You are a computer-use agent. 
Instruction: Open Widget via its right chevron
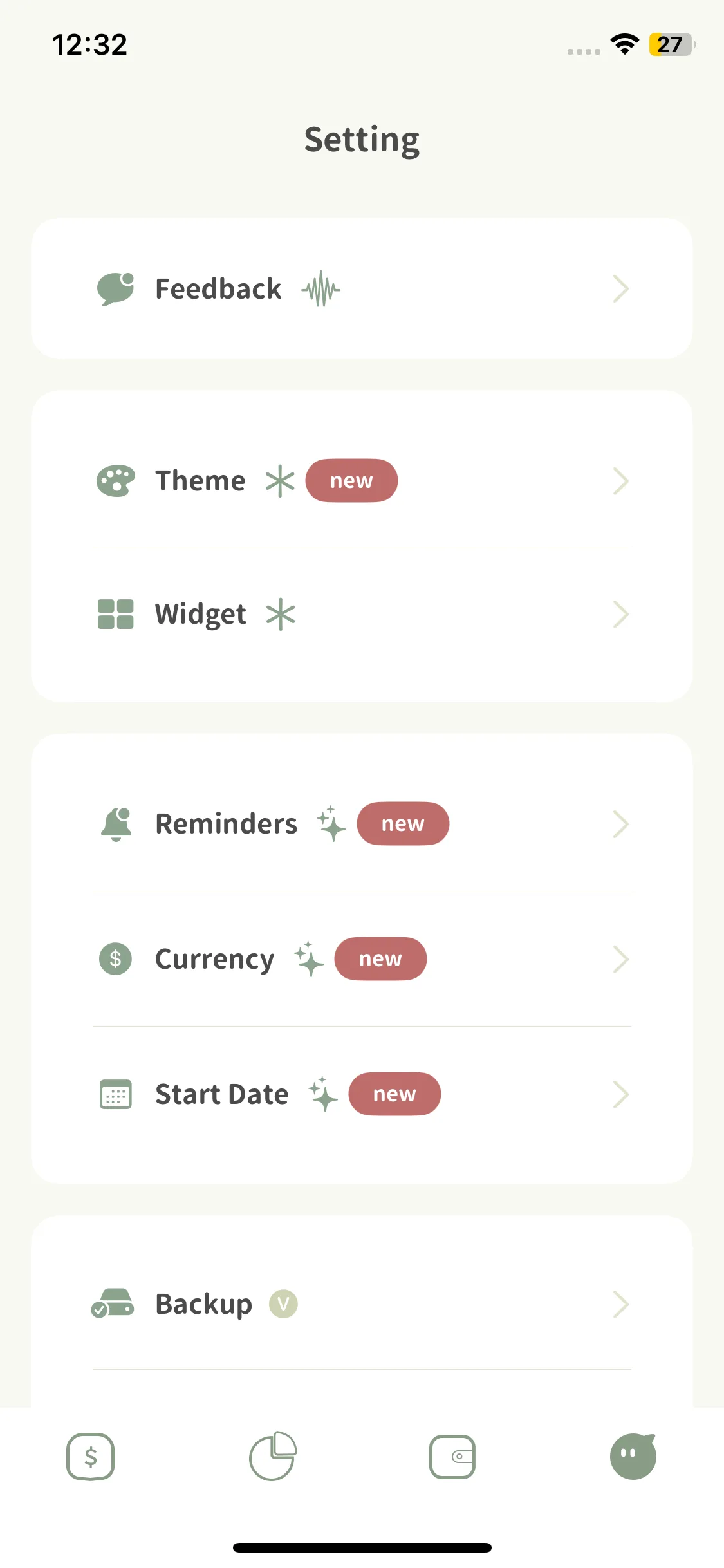click(x=620, y=614)
